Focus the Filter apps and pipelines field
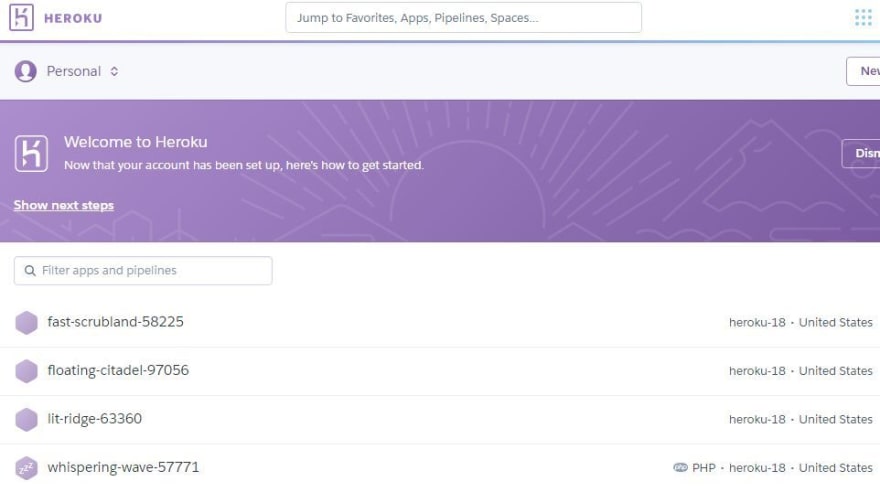This screenshot has height=492, width=880. pos(143,270)
